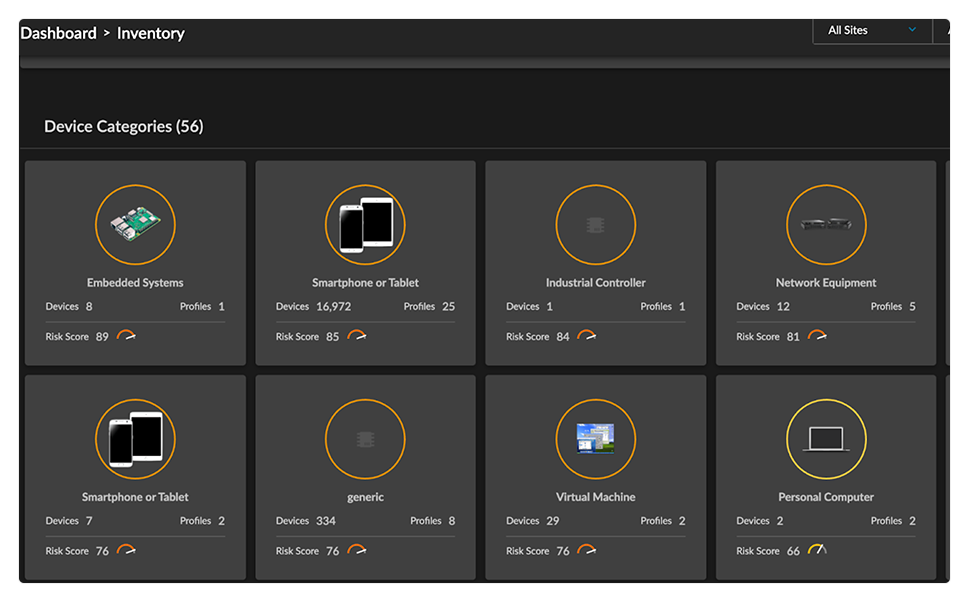Click Inventory in the breadcrumb

151,33
